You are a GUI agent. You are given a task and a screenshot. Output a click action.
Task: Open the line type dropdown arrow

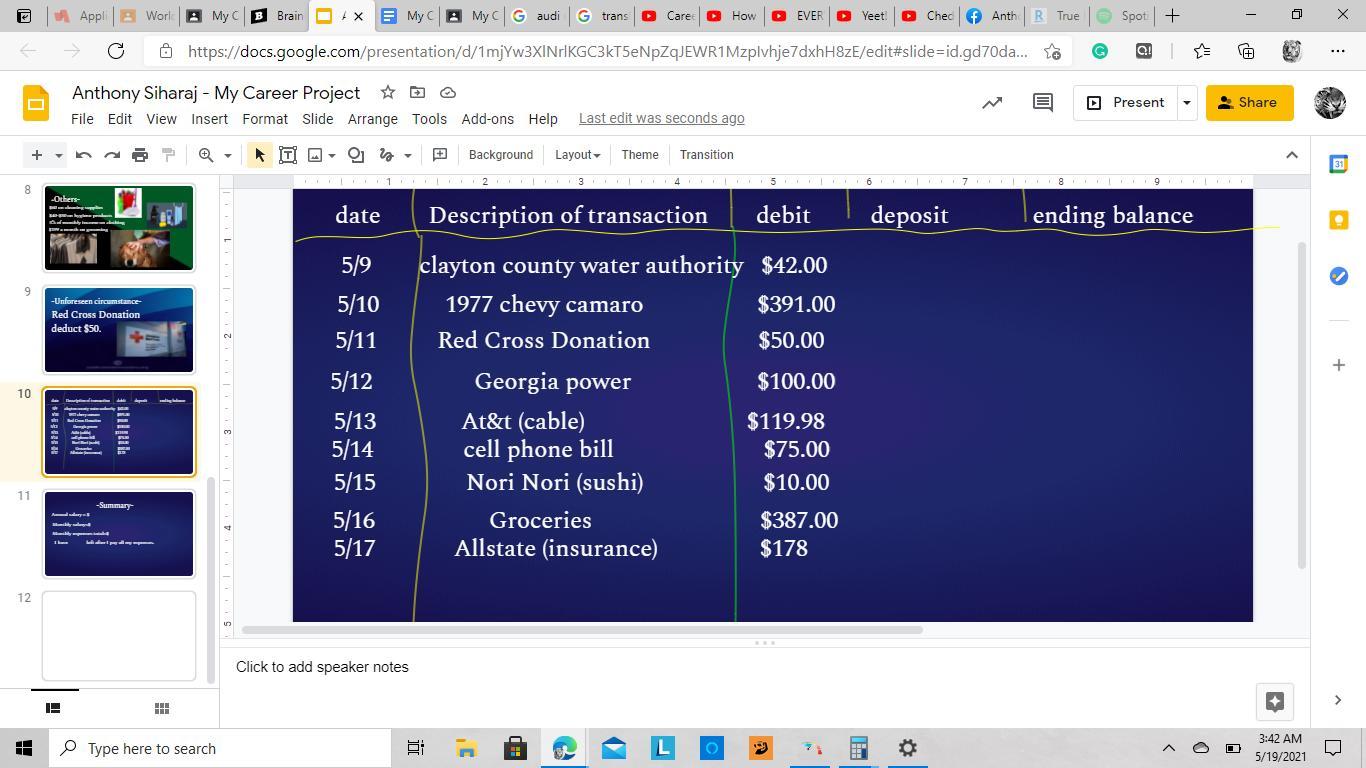click(408, 155)
